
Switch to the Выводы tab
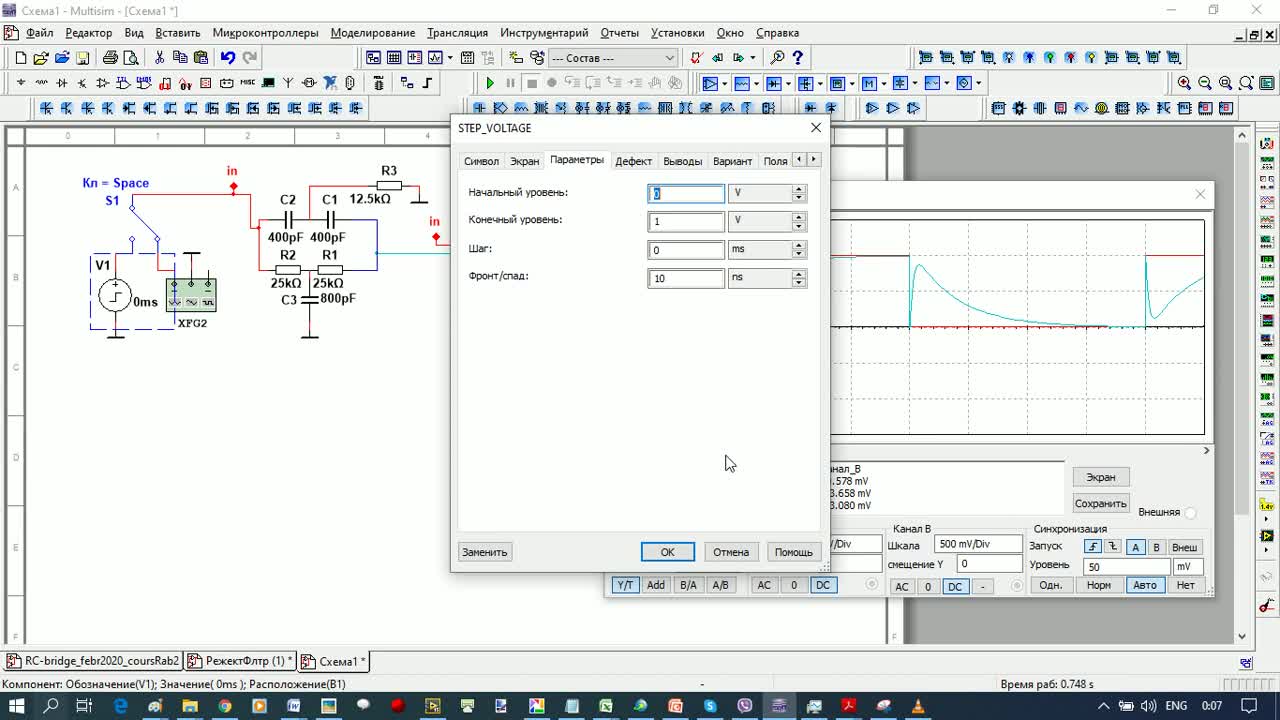click(683, 161)
